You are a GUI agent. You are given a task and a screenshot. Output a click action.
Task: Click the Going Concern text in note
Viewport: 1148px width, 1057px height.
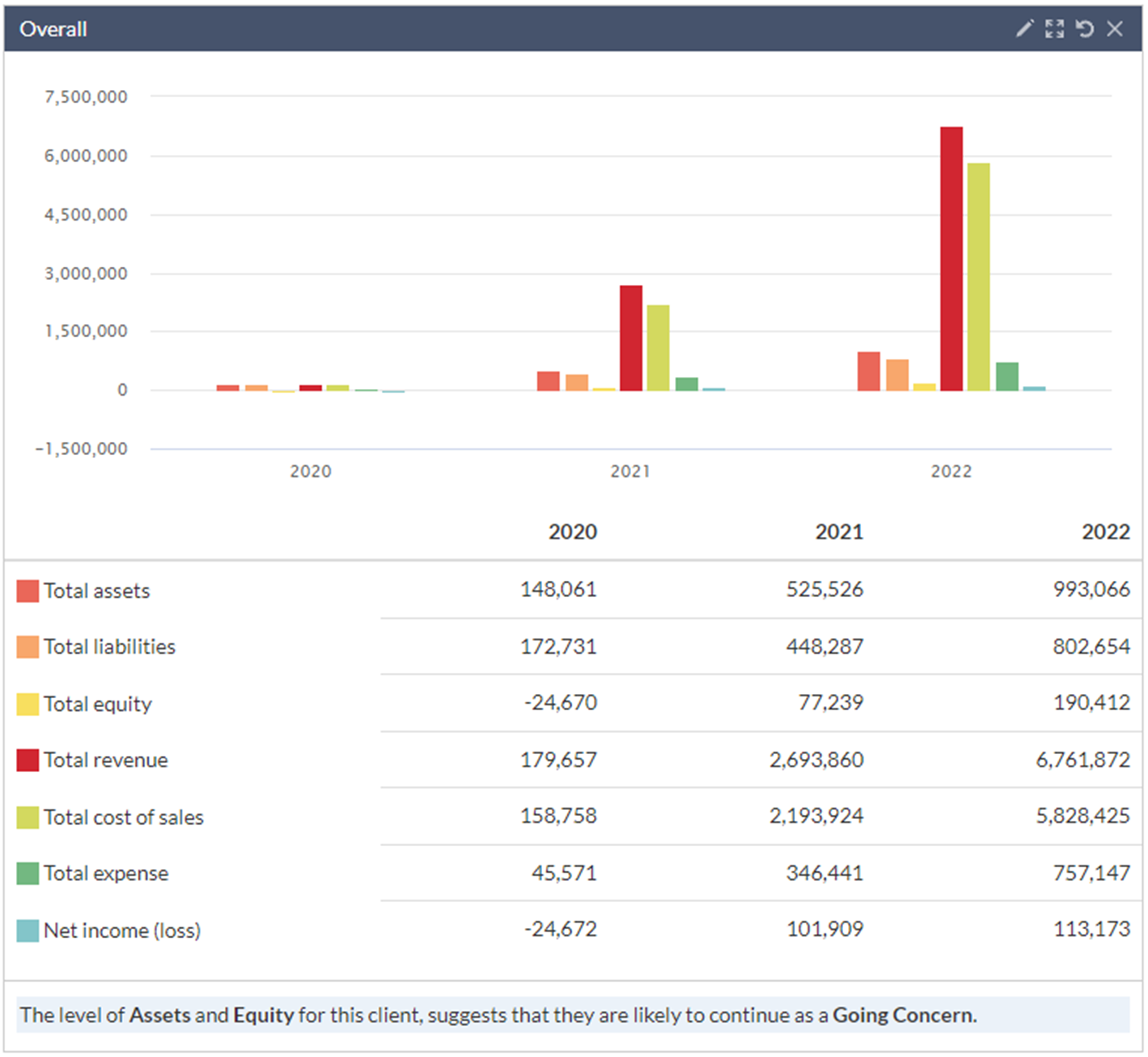pyautogui.click(x=903, y=1014)
